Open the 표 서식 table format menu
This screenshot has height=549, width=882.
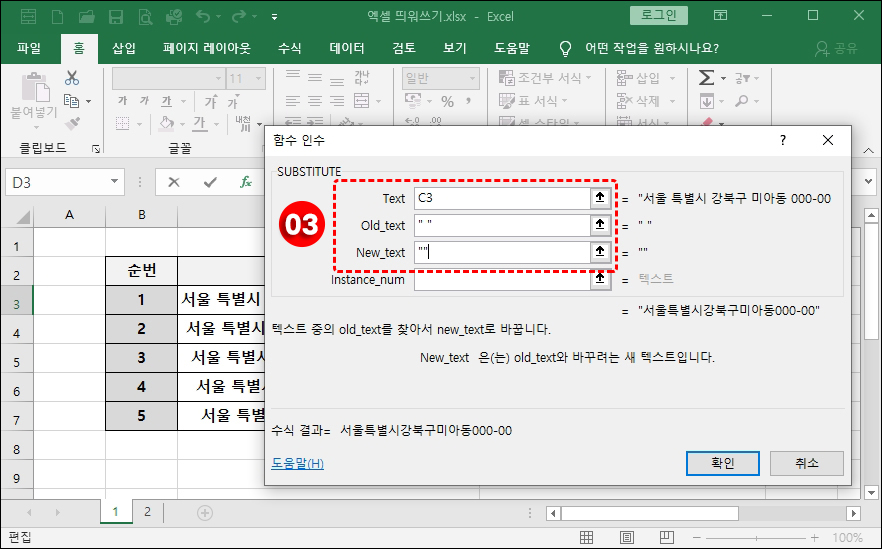click(533, 101)
